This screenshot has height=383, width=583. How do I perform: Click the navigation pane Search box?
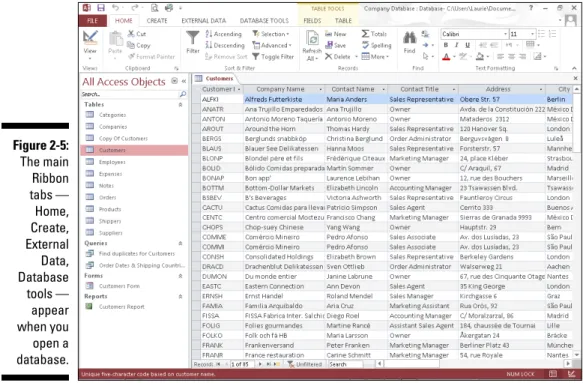tap(130, 94)
